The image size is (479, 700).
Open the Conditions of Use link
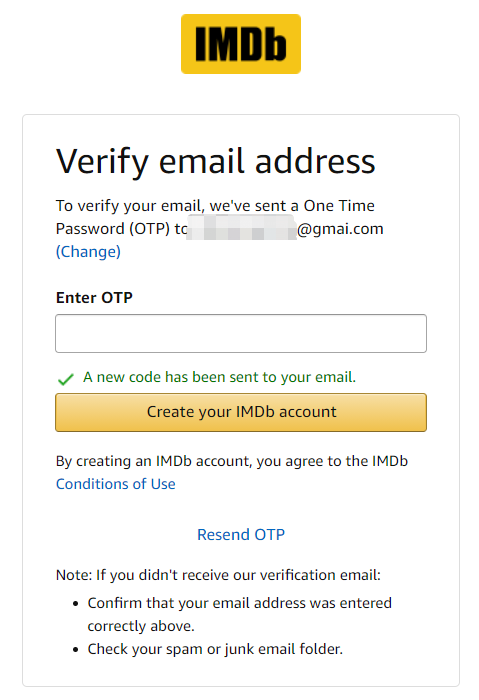116,484
